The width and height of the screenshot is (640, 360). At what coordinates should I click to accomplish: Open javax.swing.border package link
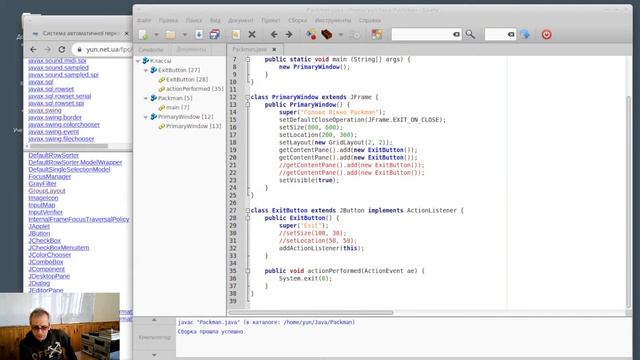click(x=55, y=118)
